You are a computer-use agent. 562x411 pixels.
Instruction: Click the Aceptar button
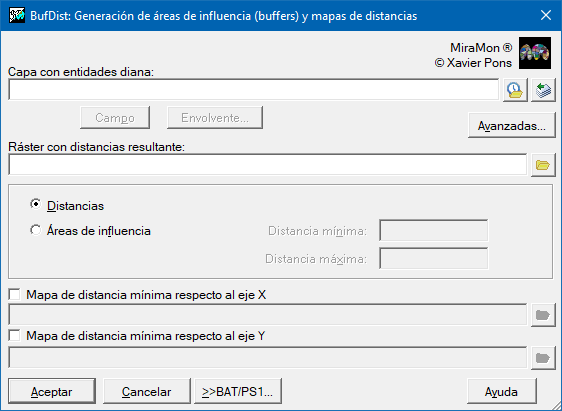(52, 391)
